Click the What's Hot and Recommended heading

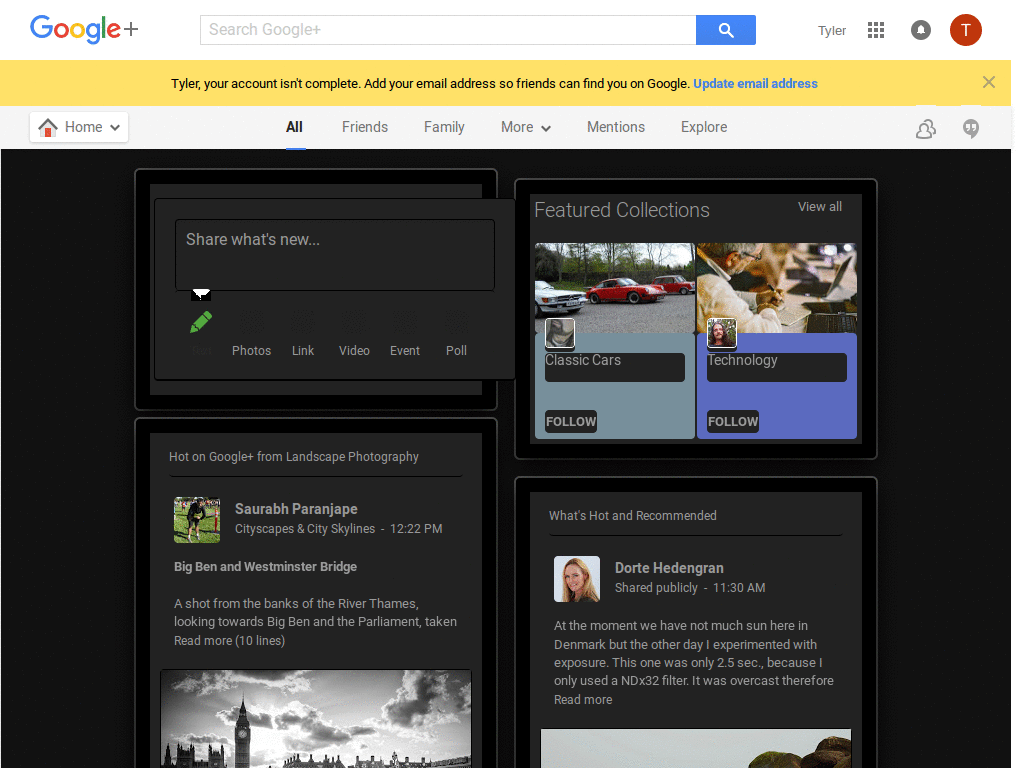pos(633,516)
